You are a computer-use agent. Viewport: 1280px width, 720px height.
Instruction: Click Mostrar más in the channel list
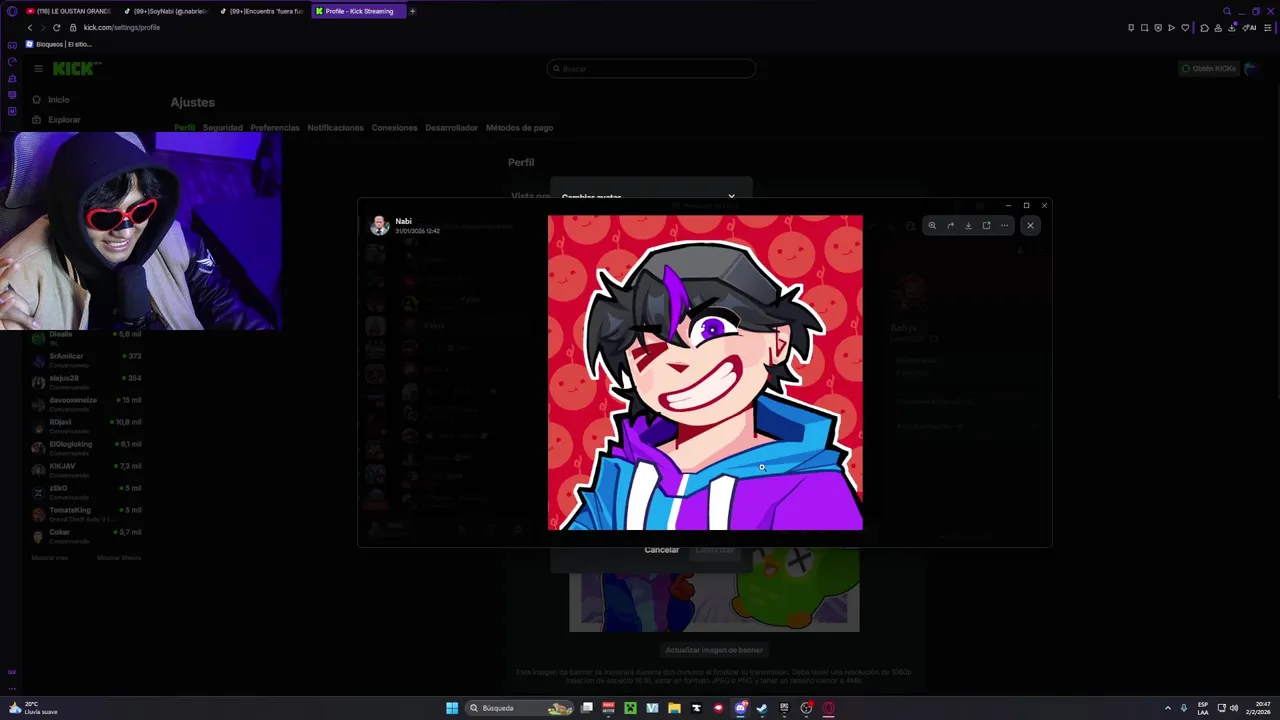tap(49, 557)
